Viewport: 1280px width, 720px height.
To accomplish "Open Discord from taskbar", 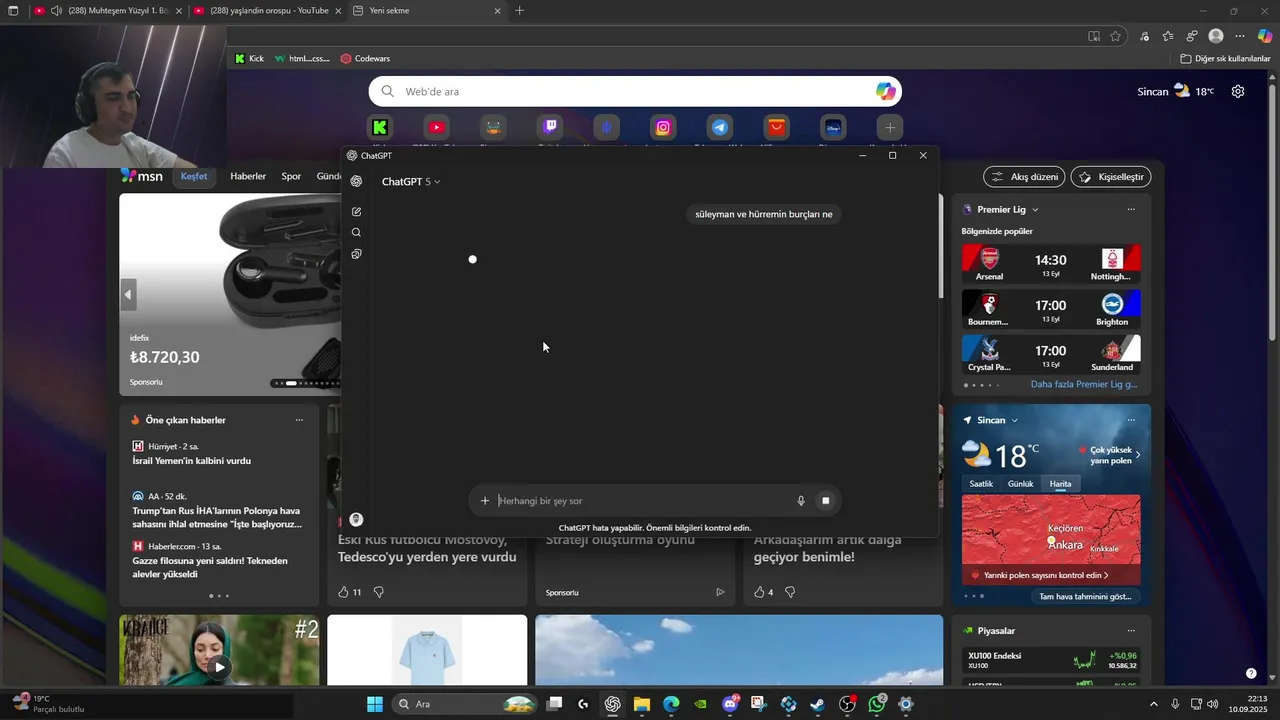I will click(x=730, y=704).
